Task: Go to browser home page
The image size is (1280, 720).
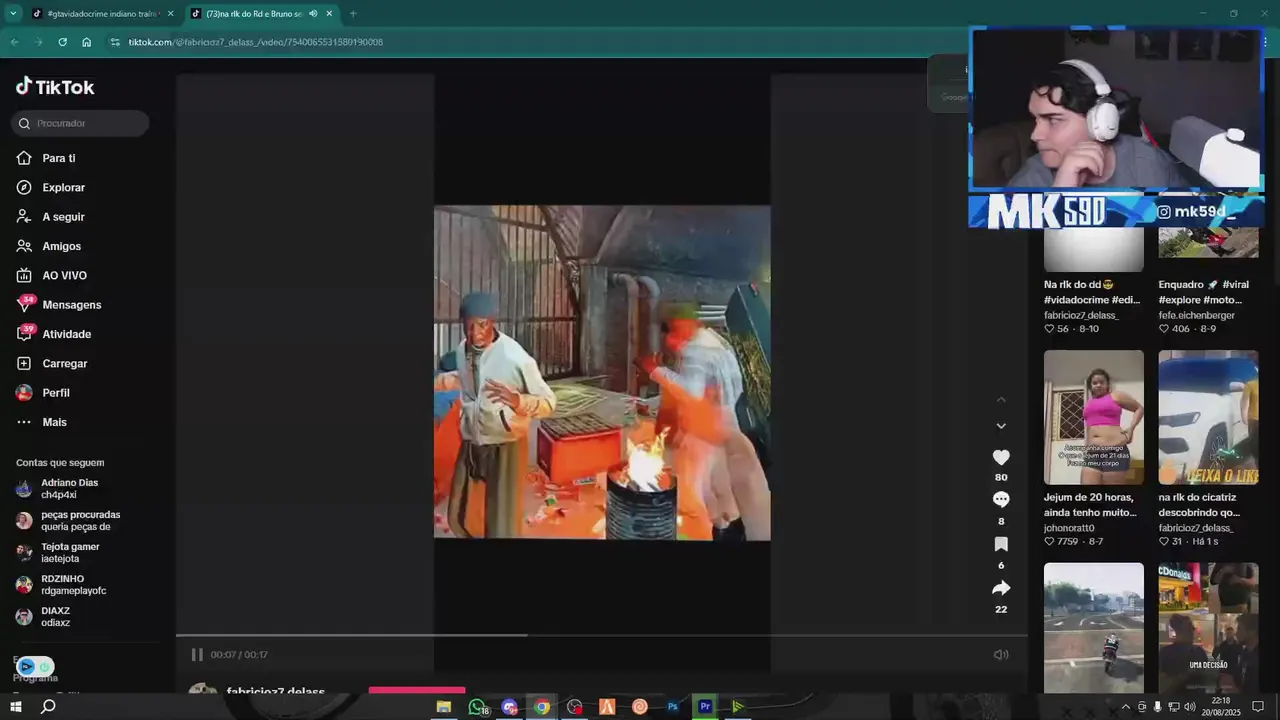Action: [87, 42]
